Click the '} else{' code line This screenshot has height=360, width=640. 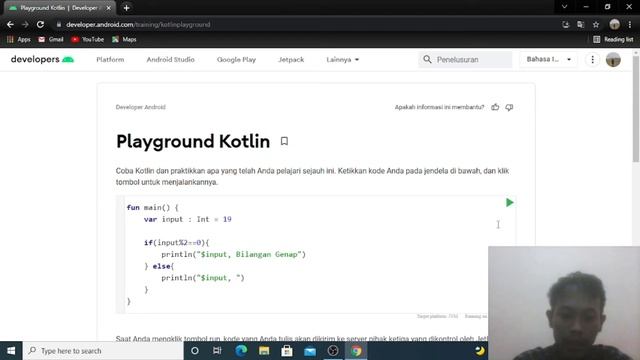[159, 267]
